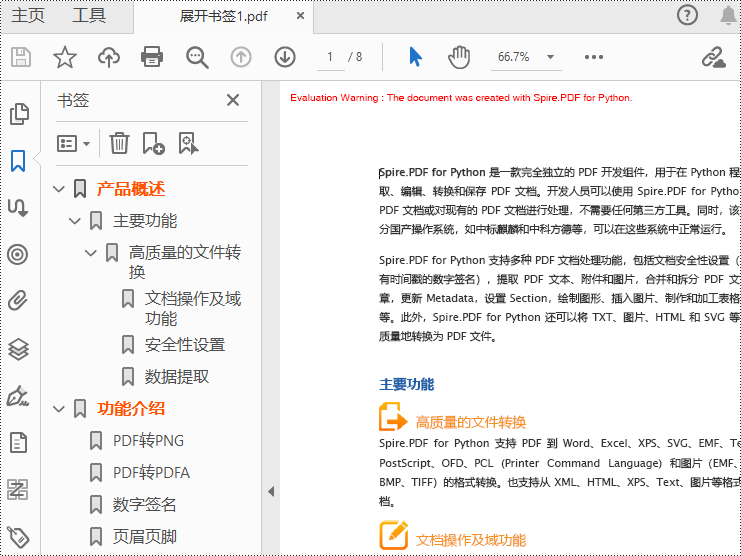Print the document
Viewport: 741px width, 556px height.
pyautogui.click(x=152, y=57)
